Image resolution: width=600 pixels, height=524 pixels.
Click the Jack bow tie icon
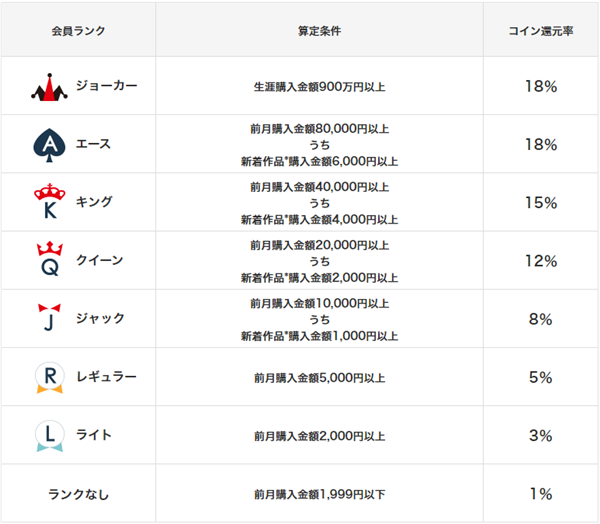click(x=48, y=318)
